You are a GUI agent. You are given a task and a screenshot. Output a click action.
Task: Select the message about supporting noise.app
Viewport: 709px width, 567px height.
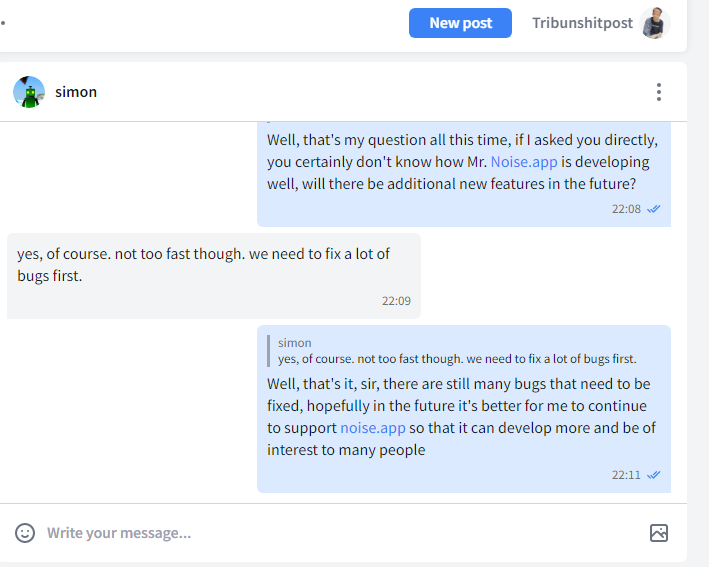(x=464, y=409)
